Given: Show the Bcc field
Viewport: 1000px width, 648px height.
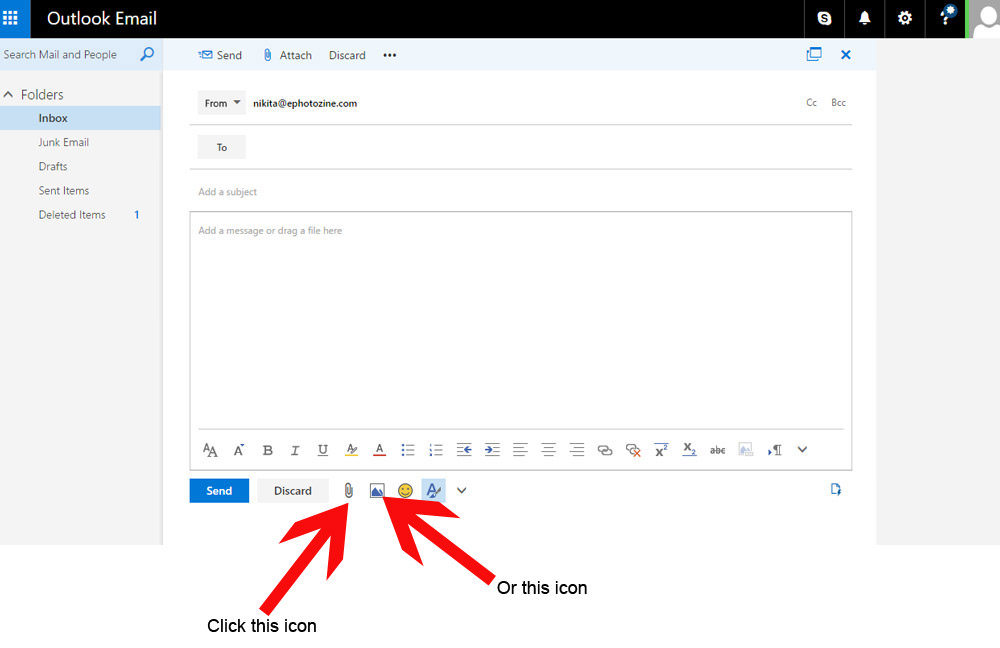Looking at the screenshot, I should click(x=838, y=103).
